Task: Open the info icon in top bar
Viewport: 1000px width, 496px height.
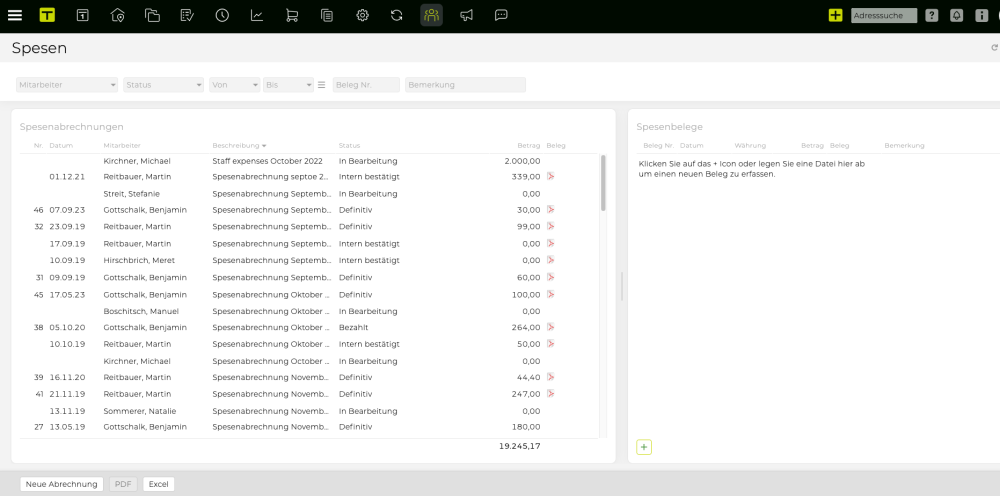Action: (982, 15)
